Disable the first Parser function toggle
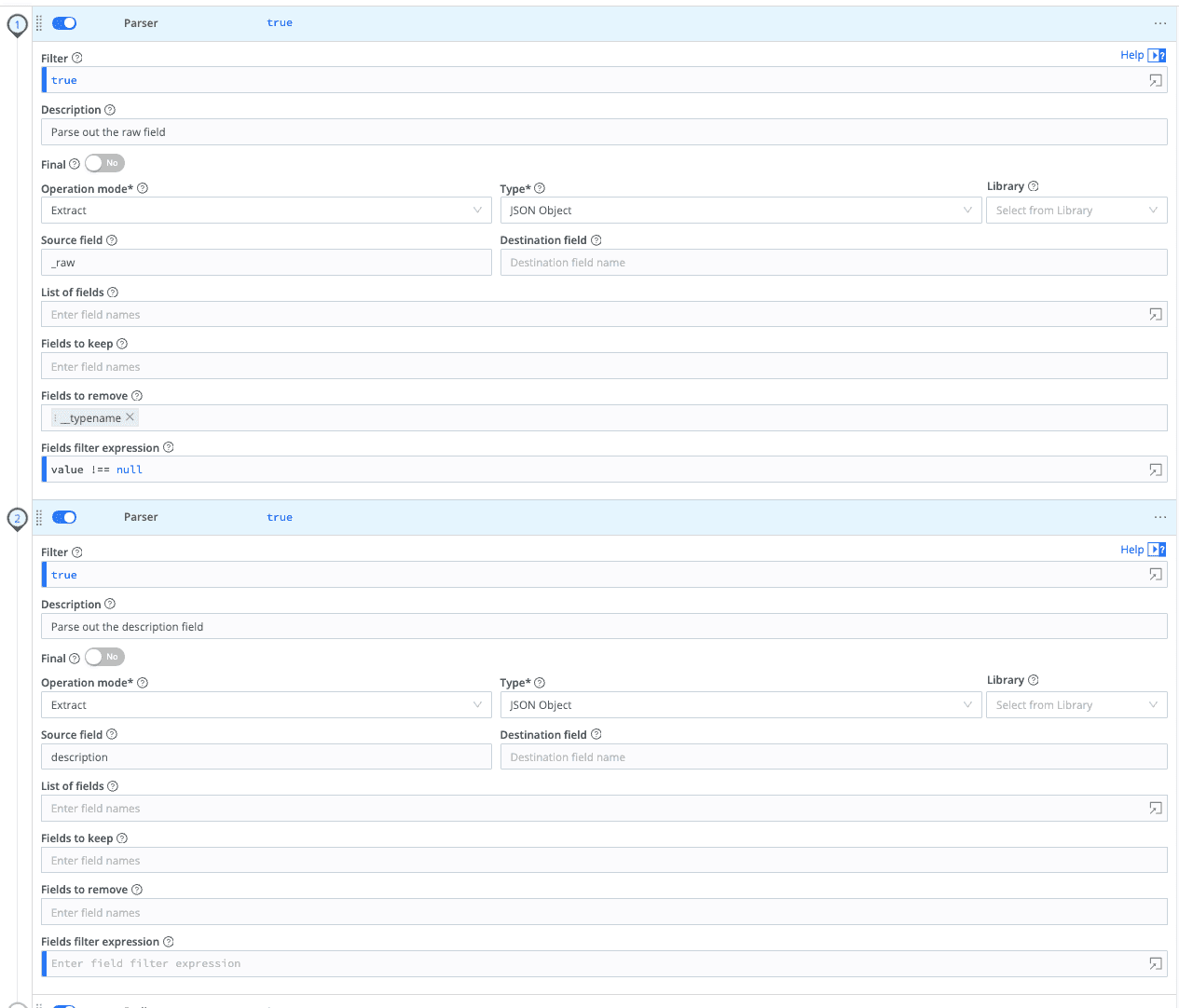The image size is (1179, 1008). click(x=64, y=23)
